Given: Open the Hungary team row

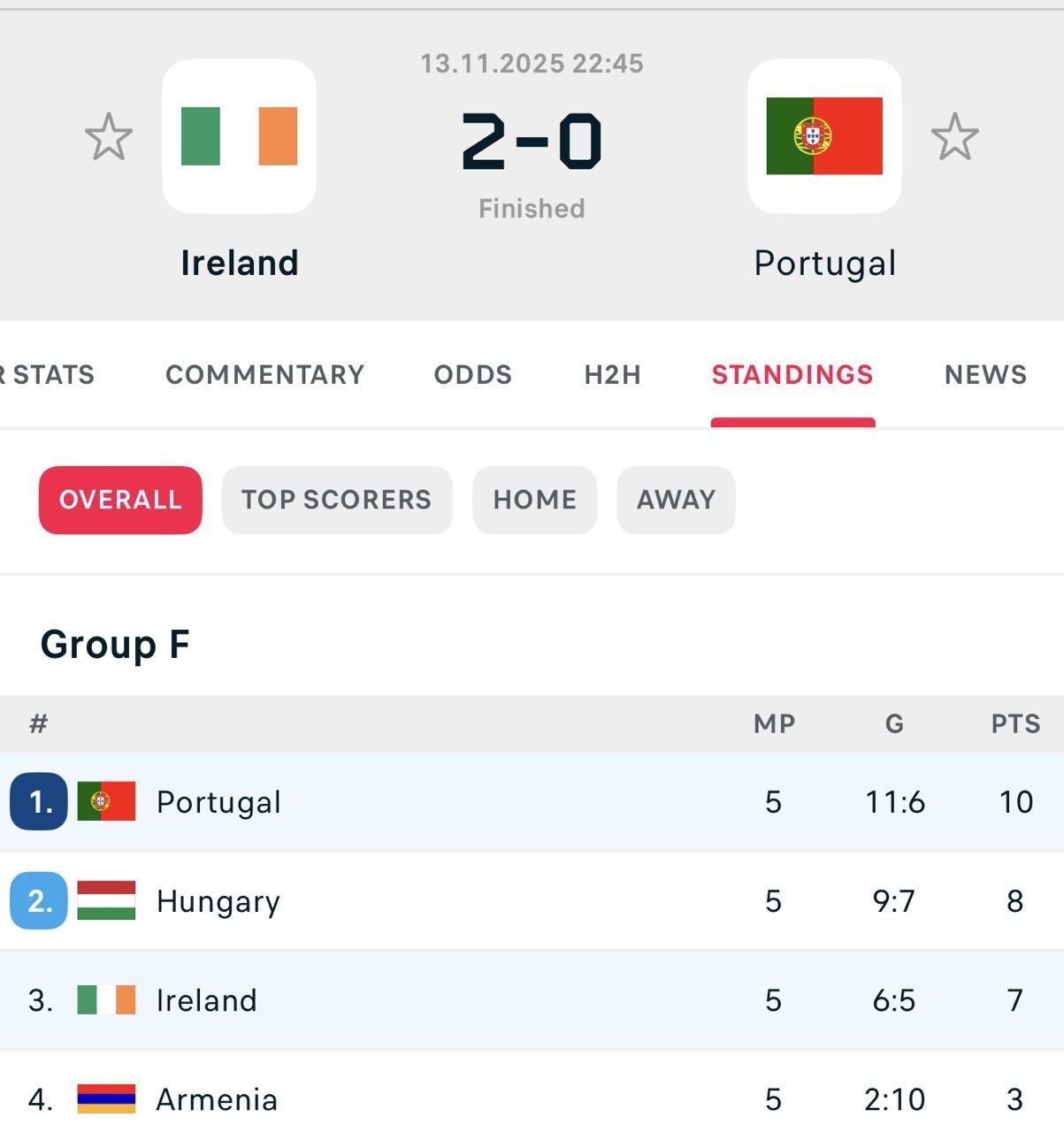Looking at the screenshot, I should [x=442, y=901].
